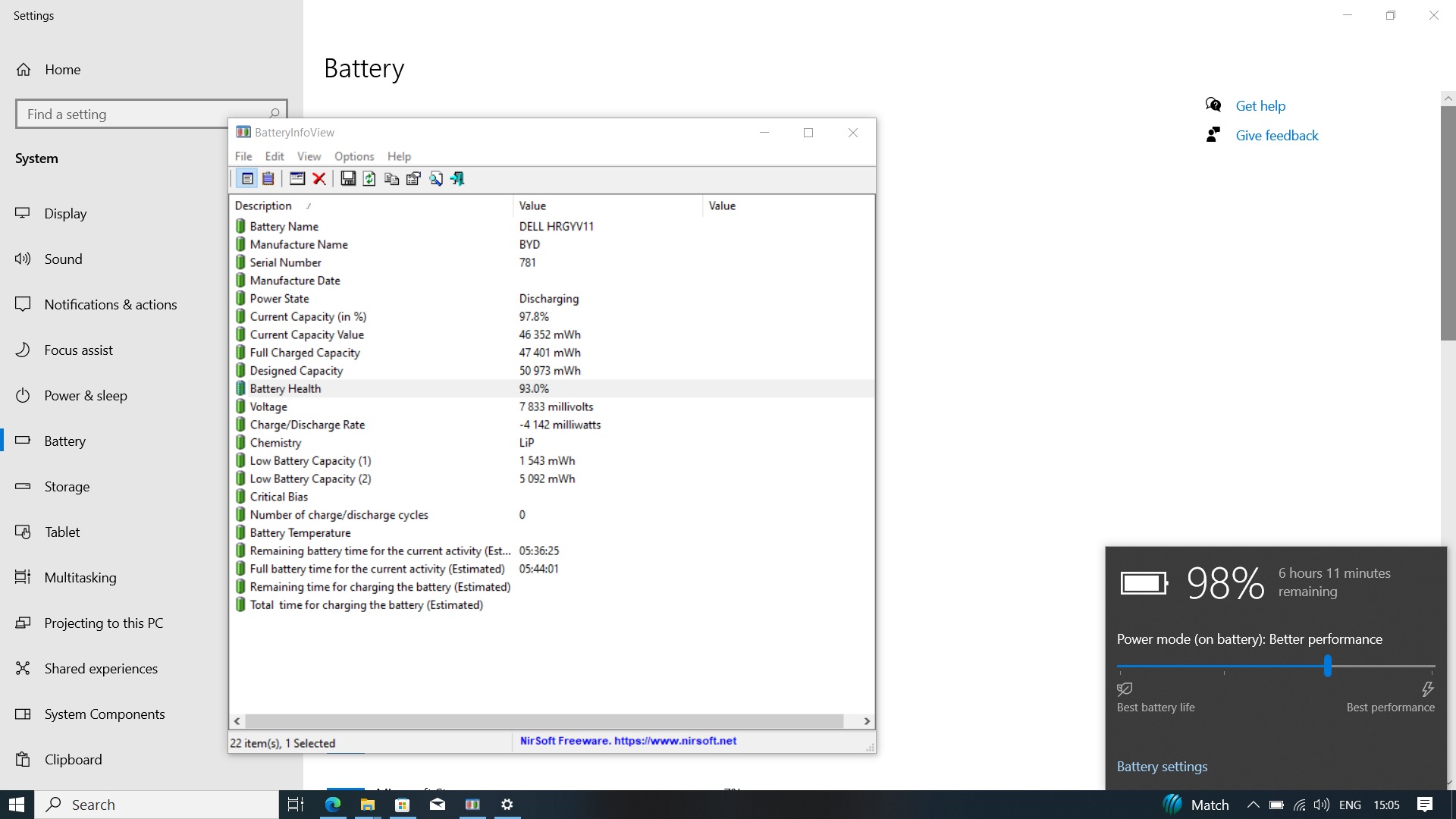Open Focus assist settings

(x=78, y=350)
